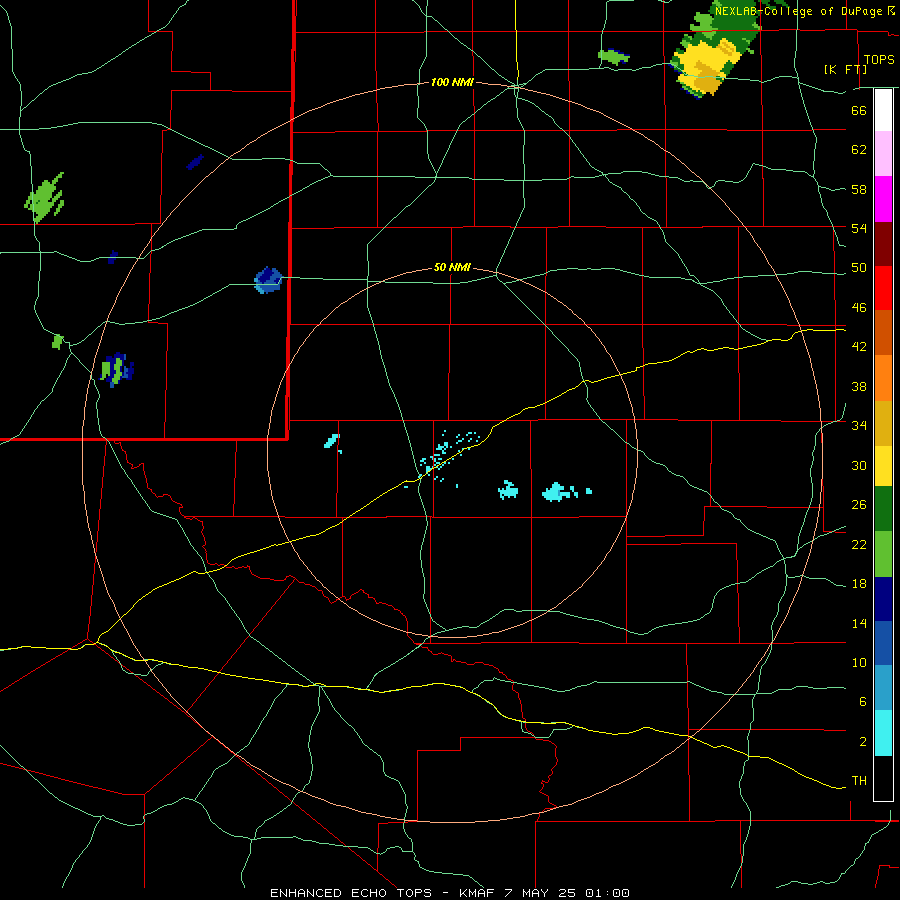Click the 18 legend value
The image size is (900, 900).
click(x=859, y=584)
